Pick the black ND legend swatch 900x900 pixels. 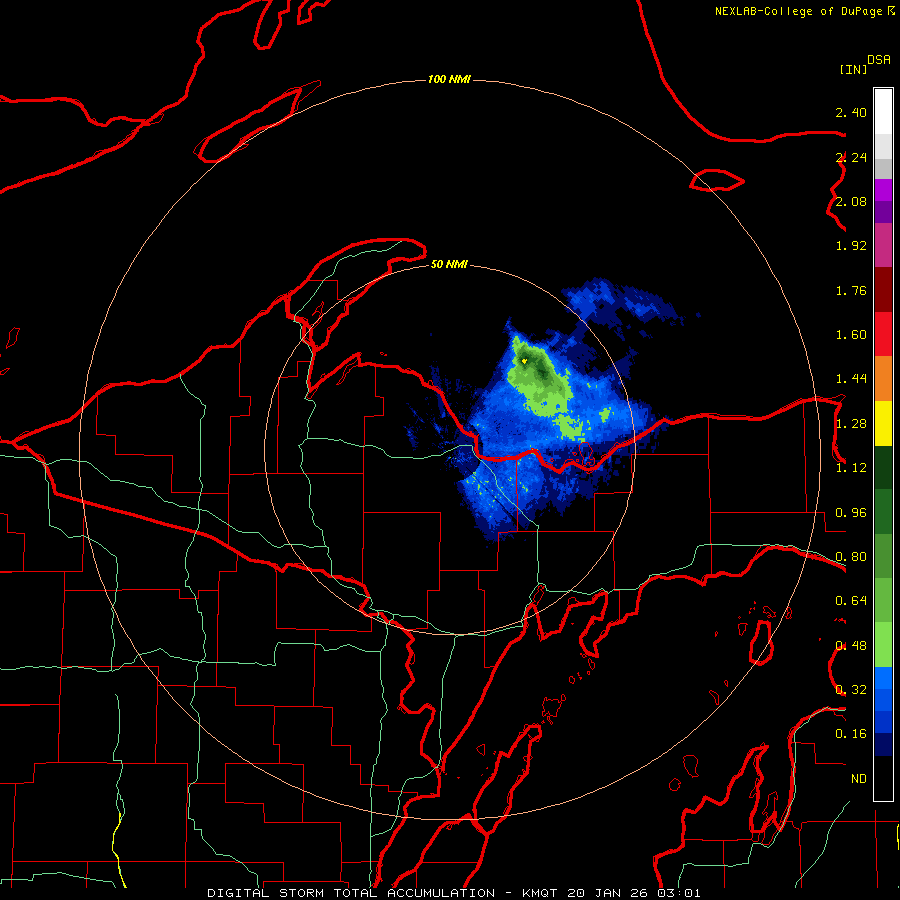coord(883,778)
